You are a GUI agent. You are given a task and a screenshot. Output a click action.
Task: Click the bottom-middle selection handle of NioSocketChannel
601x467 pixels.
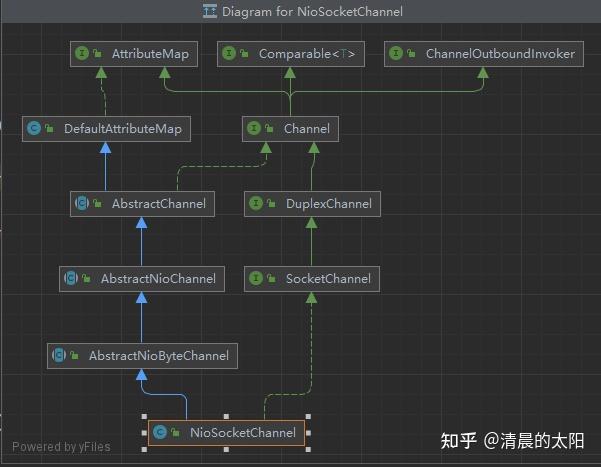pyautogui.click(x=226, y=449)
